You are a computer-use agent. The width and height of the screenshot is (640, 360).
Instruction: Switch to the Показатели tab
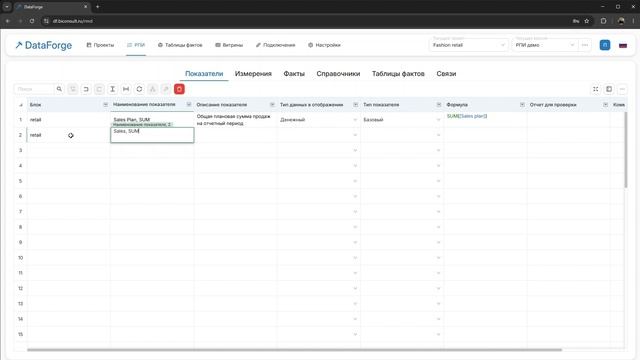click(204, 74)
